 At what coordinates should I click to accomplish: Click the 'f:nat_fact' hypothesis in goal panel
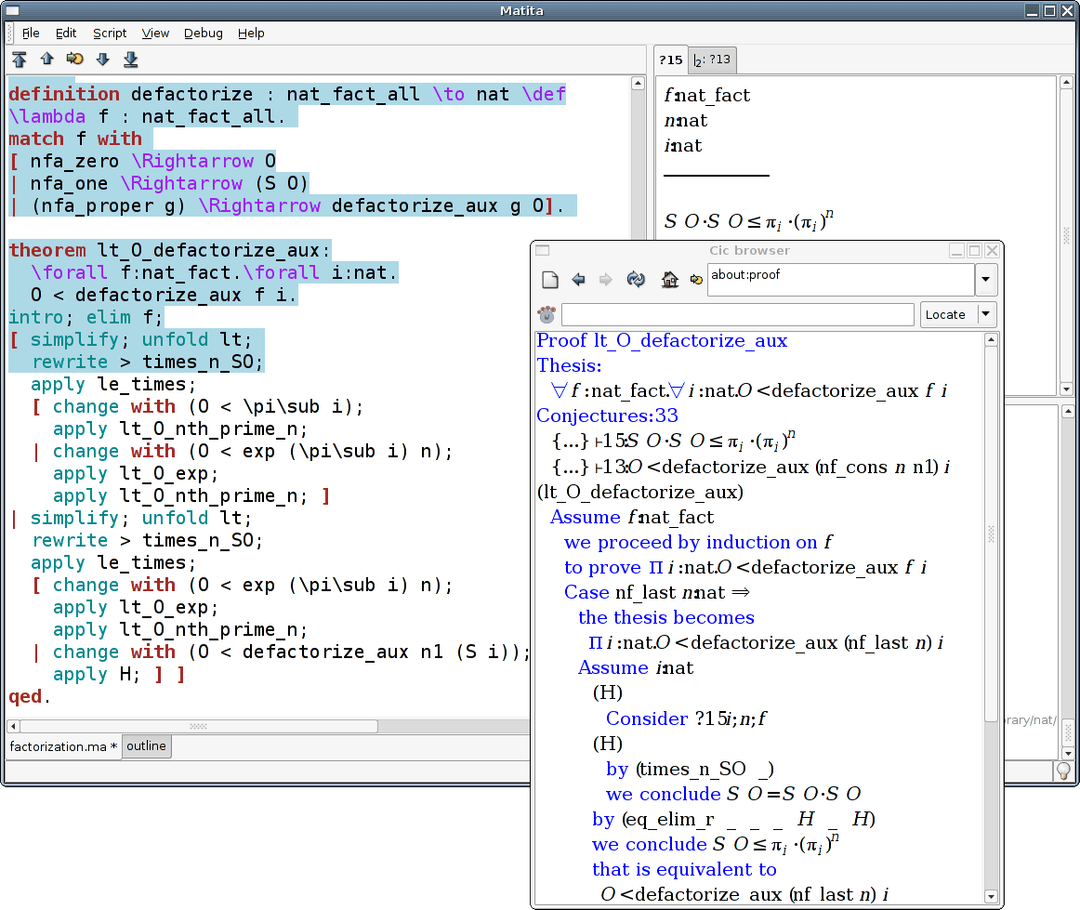pyautogui.click(x=707, y=96)
